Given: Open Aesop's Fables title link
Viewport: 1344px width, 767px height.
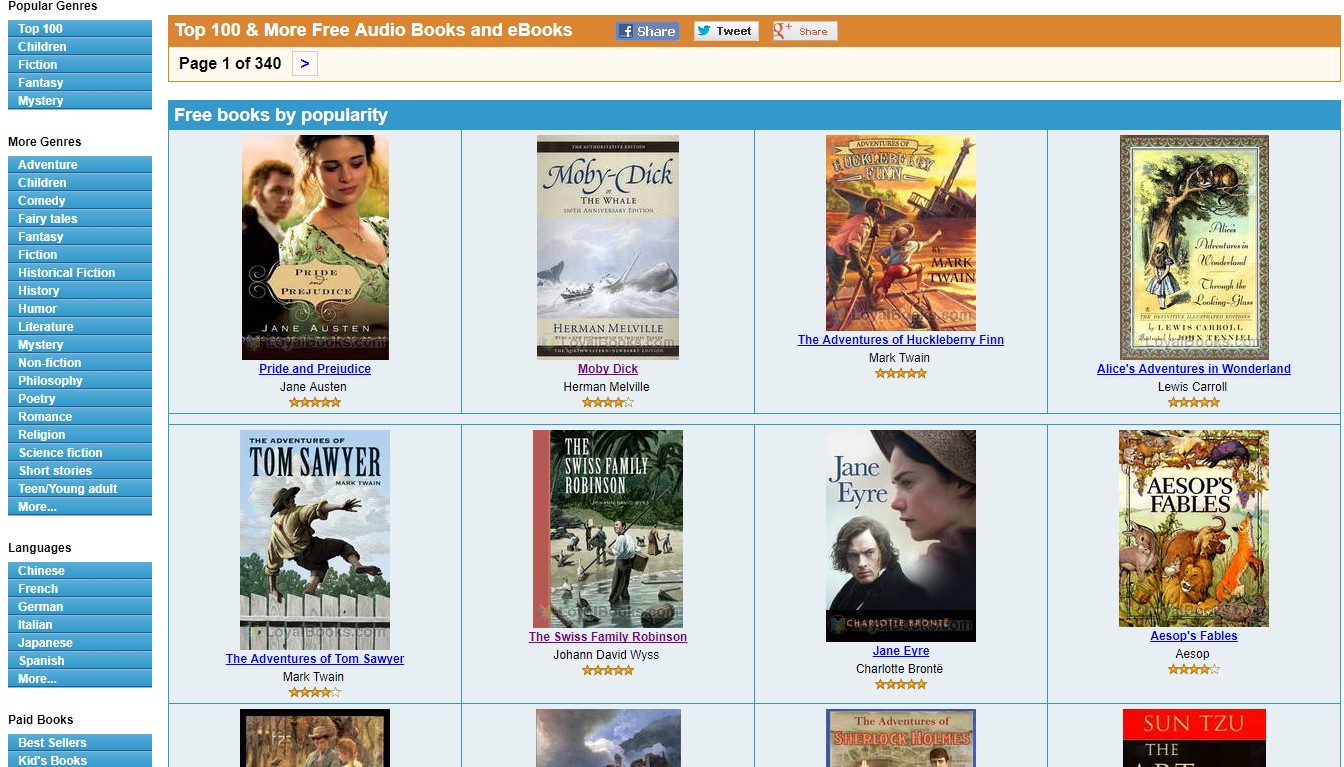Looking at the screenshot, I should pyautogui.click(x=1194, y=636).
